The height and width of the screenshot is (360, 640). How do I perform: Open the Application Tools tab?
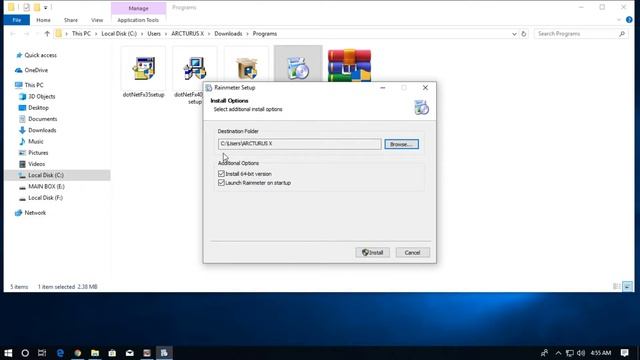point(138,20)
